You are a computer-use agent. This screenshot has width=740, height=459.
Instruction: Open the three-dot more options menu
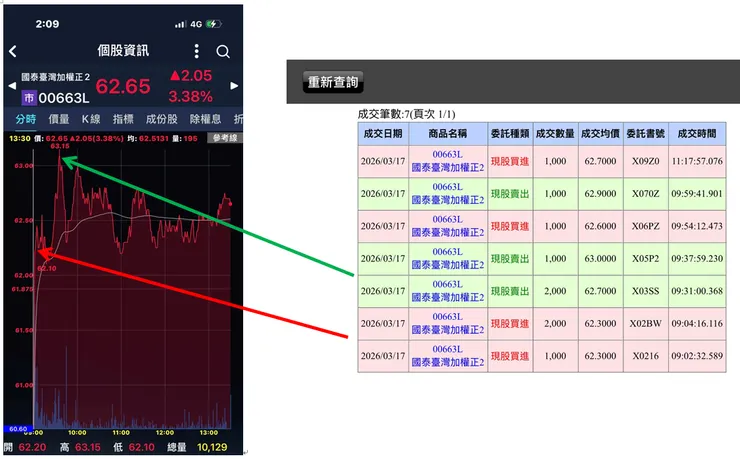point(196,51)
